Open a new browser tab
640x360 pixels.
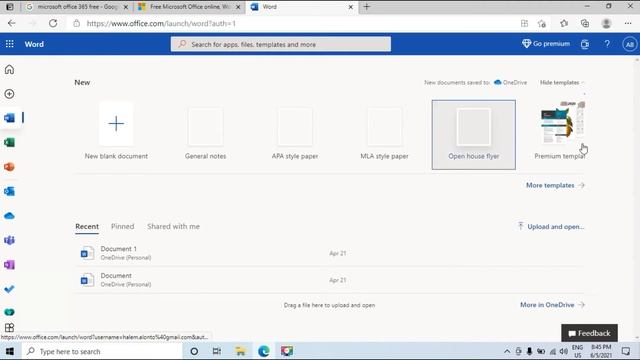367,7
